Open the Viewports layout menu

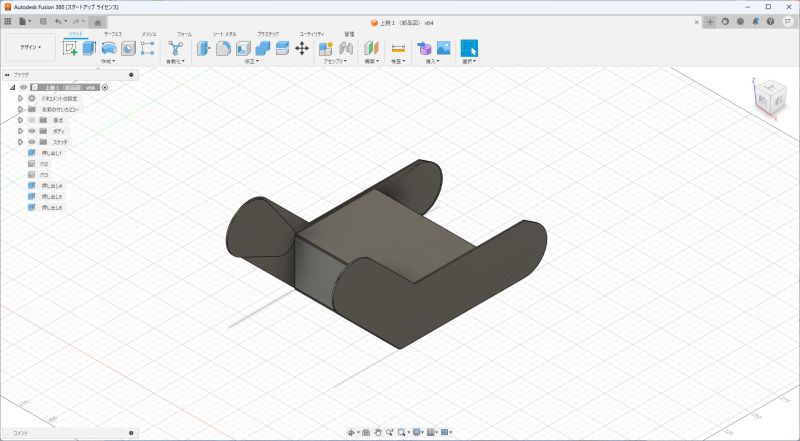point(445,432)
